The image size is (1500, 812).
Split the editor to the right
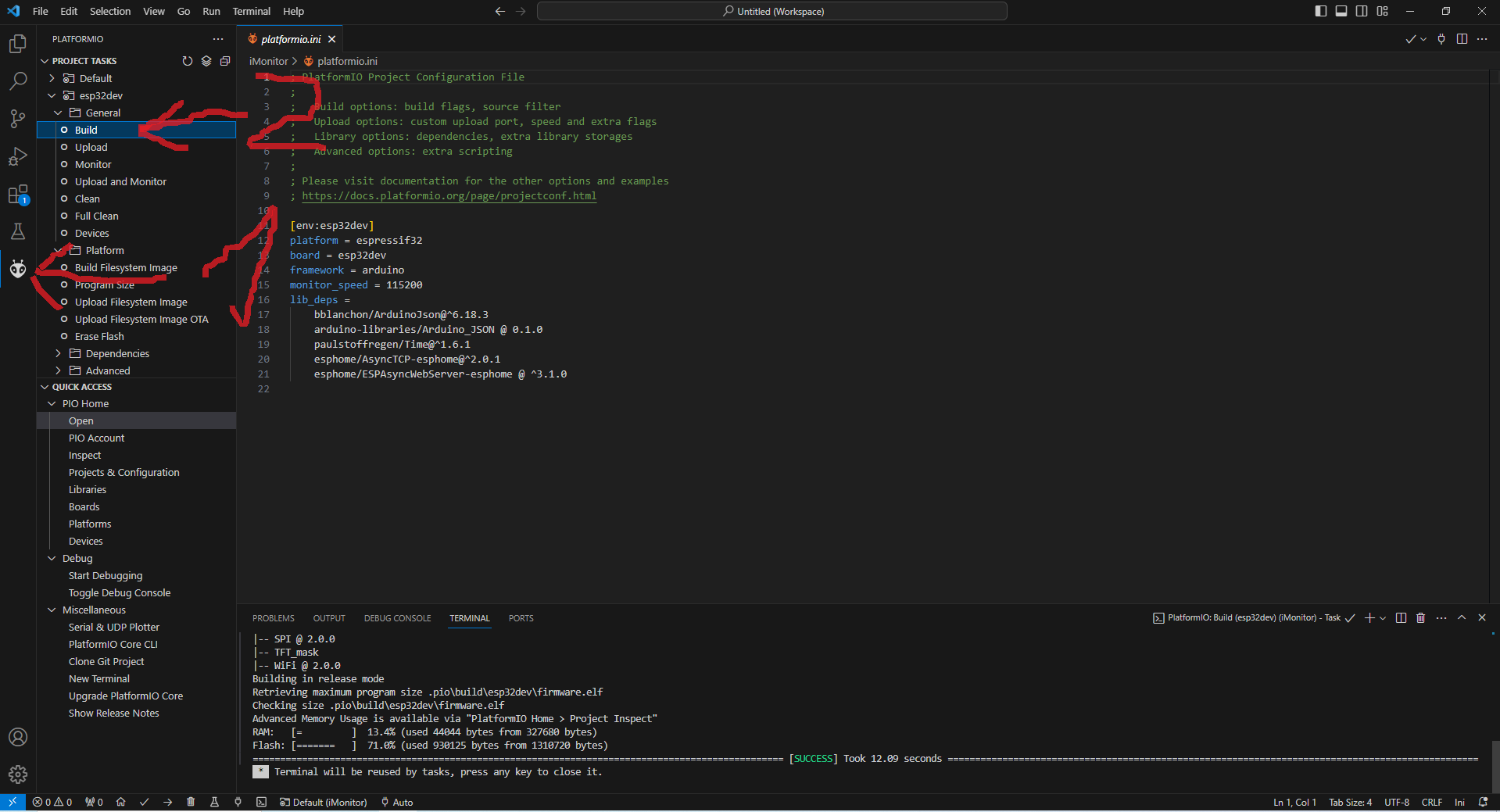(x=1462, y=39)
